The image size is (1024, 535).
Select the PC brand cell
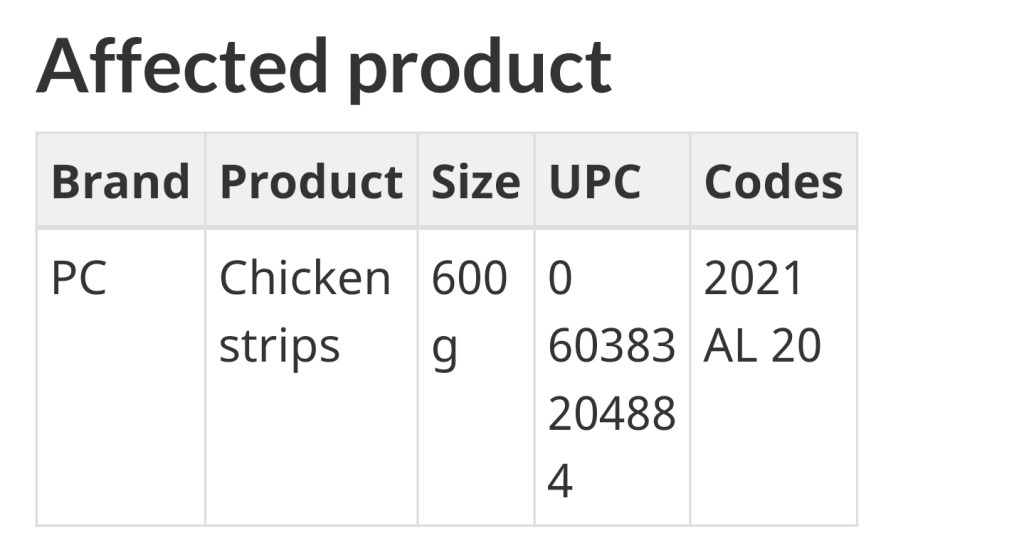[x=78, y=279]
